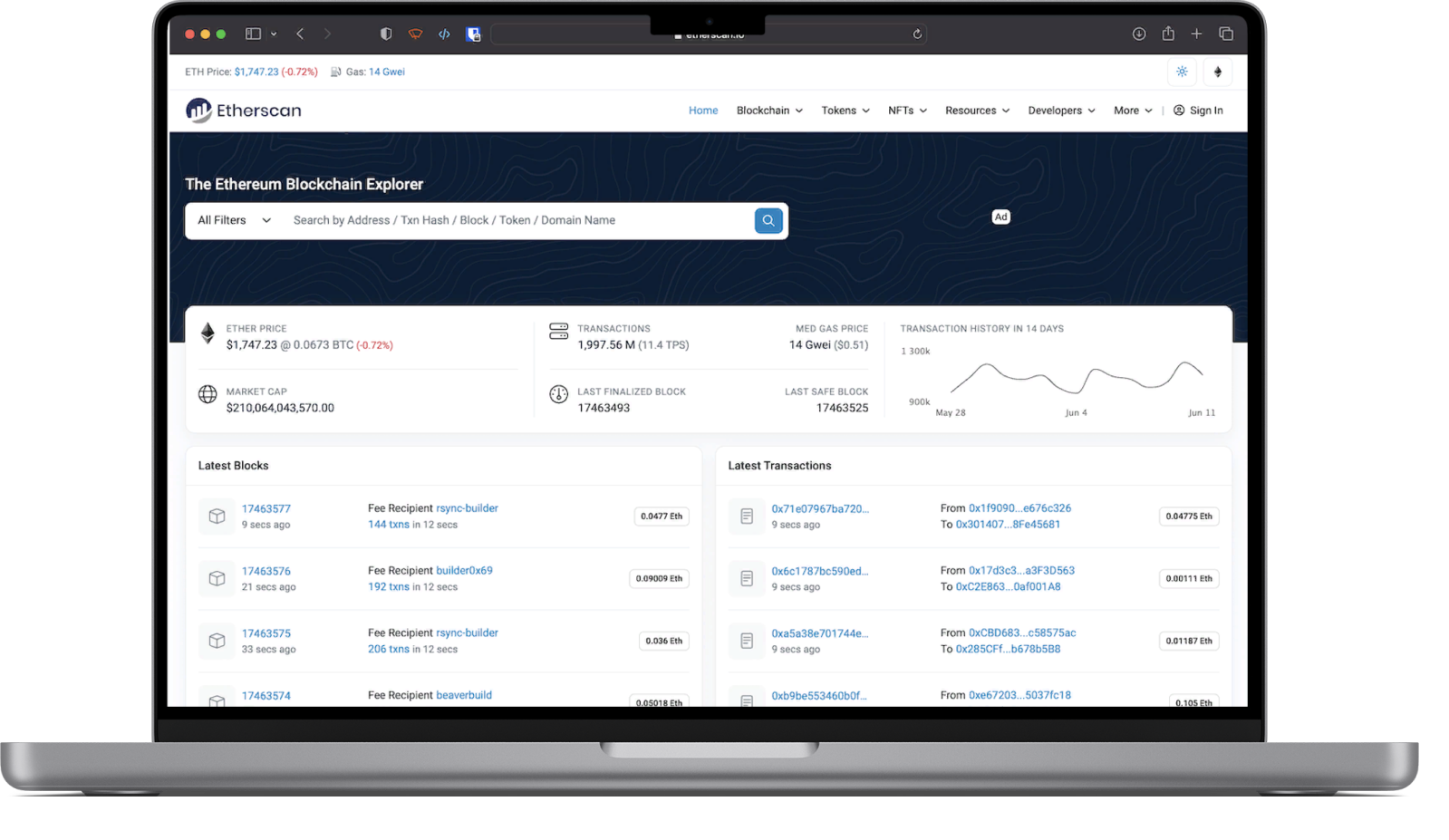
Task: Click the Ethereum network diamond icon
Action: point(1217,72)
